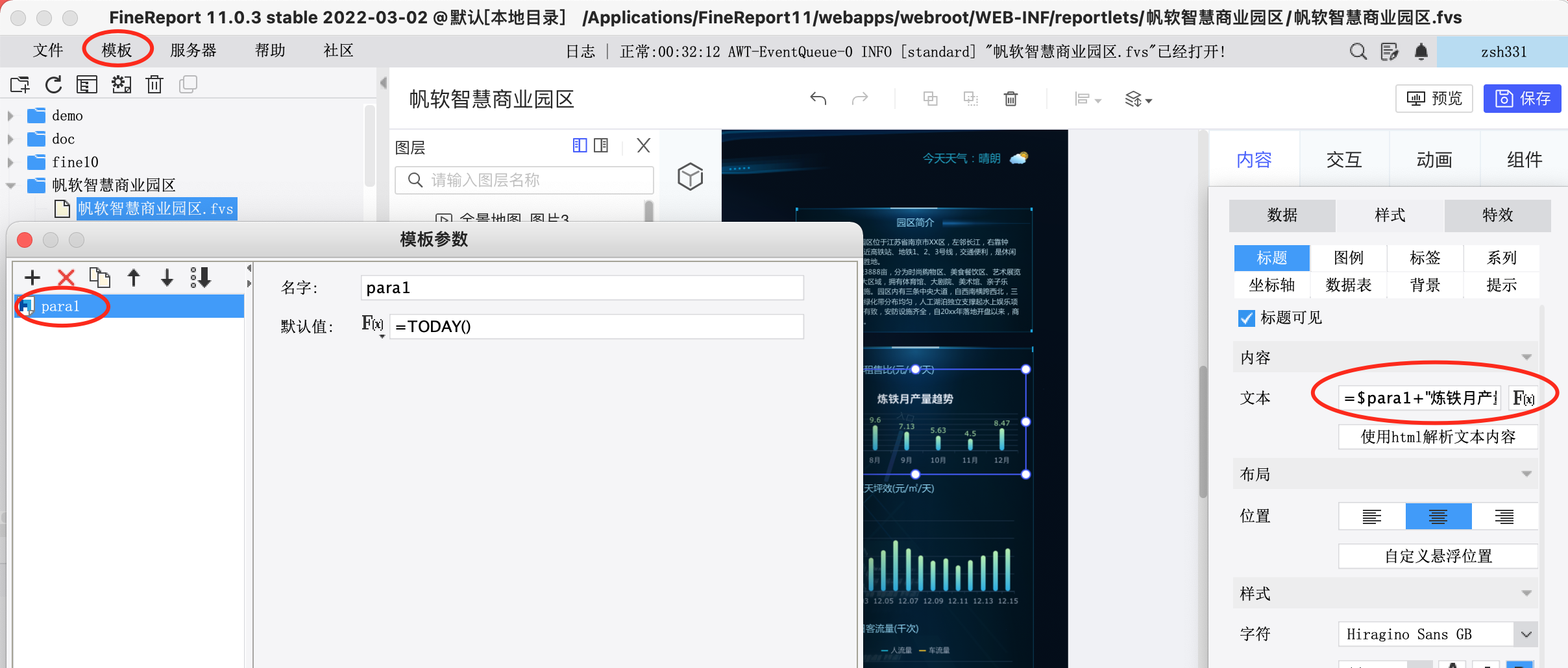Delete parameter with red X icon

(66, 278)
